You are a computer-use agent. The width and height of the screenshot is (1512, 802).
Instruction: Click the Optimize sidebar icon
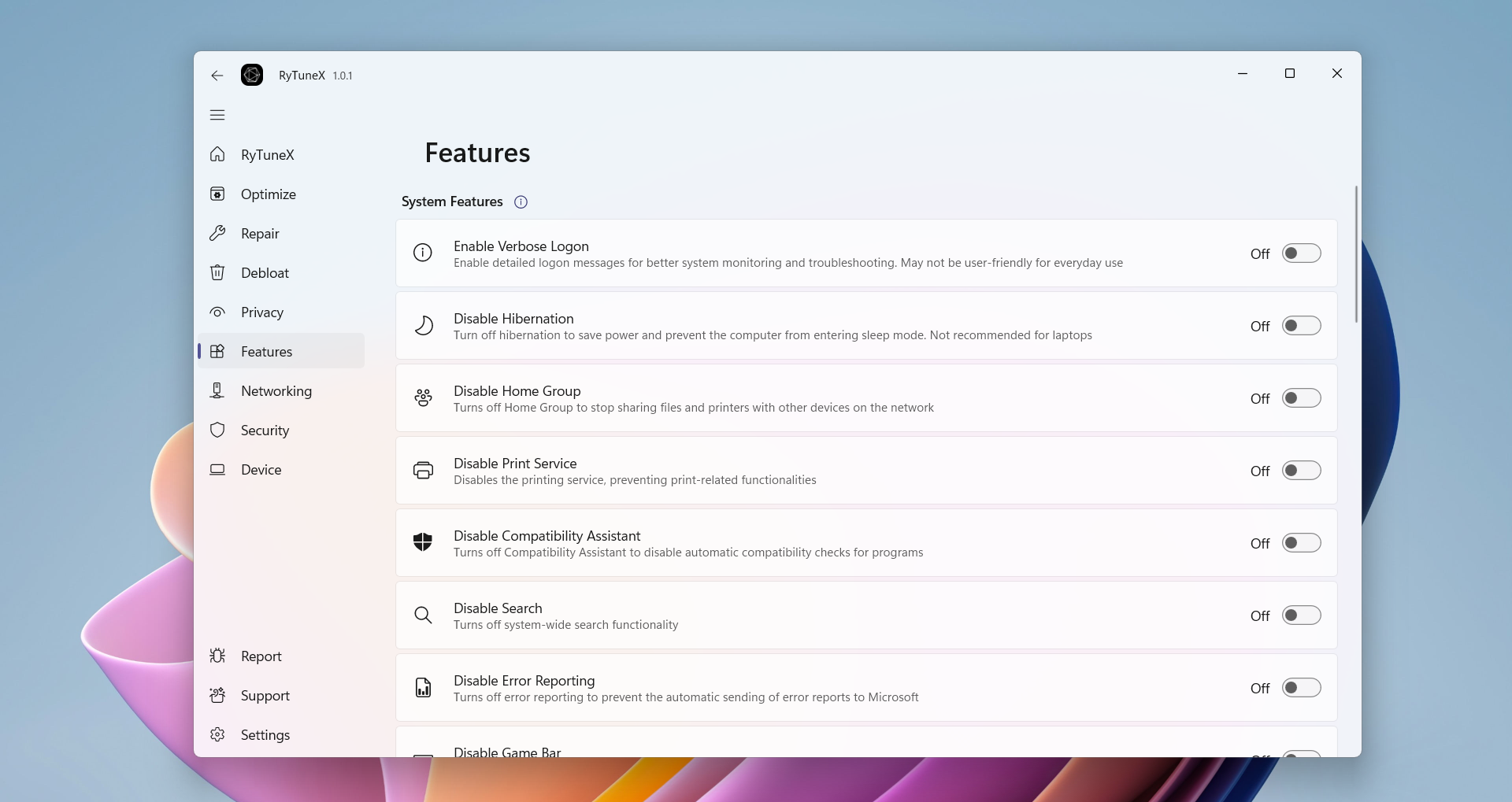(217, 194)
